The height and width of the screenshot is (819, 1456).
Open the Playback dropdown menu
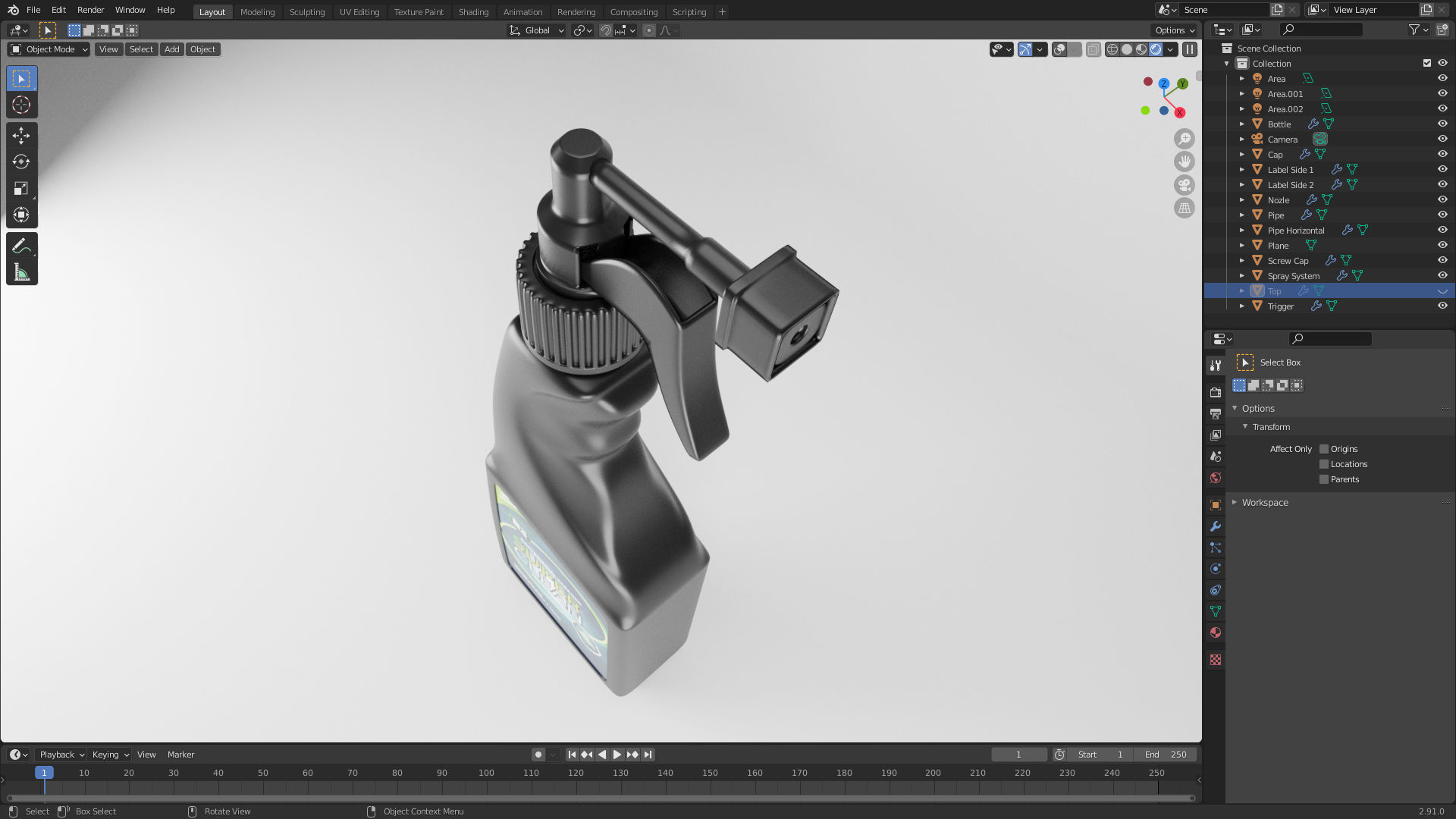tap(61, 755)
